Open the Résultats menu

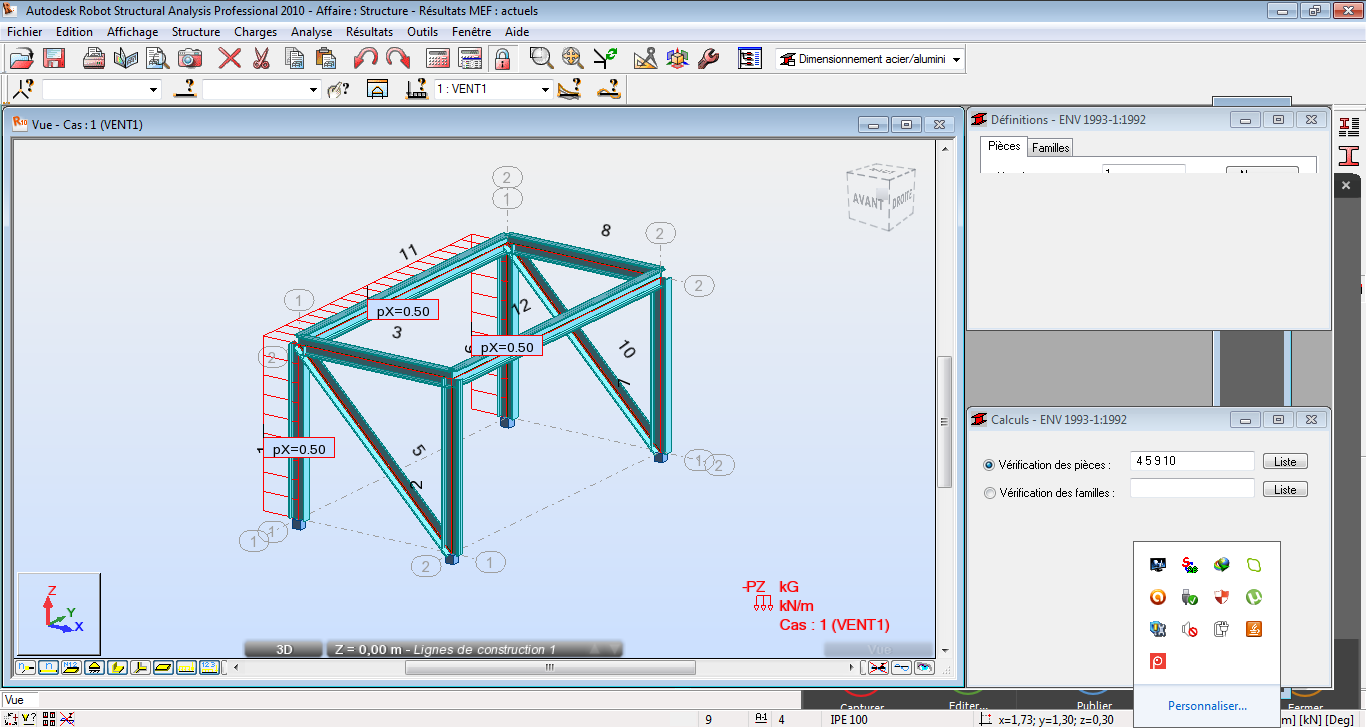click(370, 32)
